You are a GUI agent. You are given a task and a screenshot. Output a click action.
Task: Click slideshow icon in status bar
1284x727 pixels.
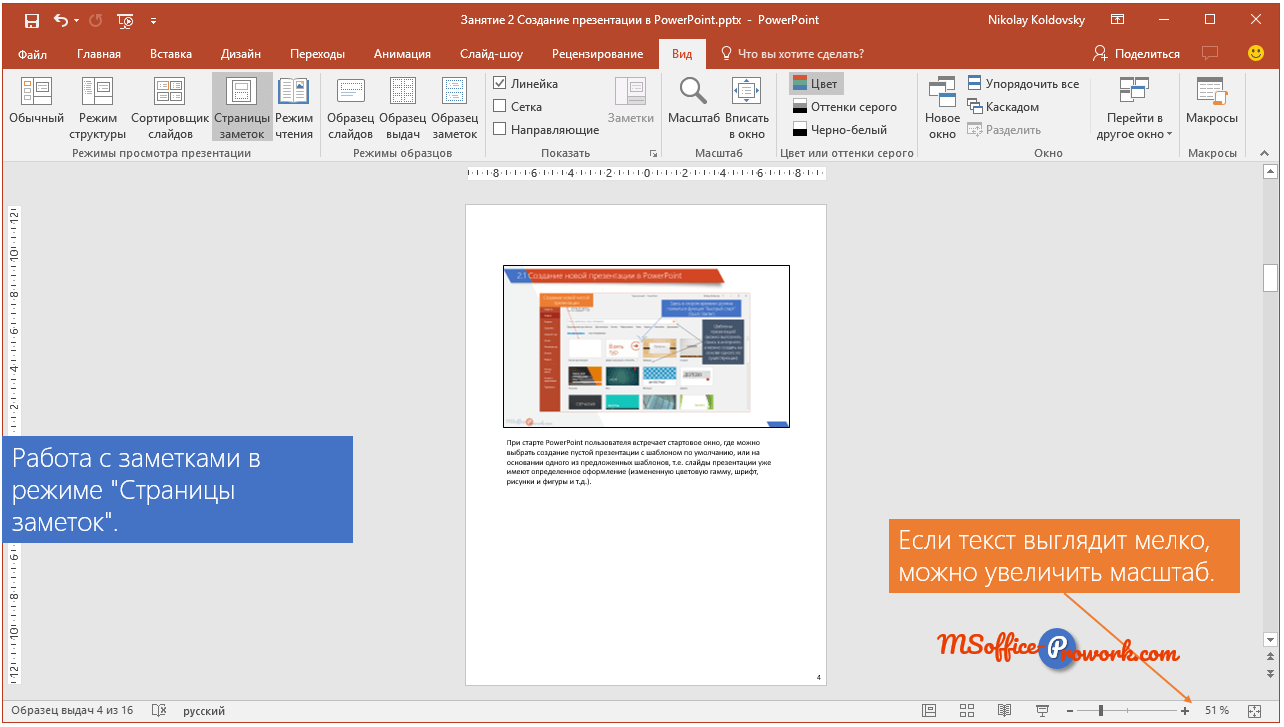1042,710
